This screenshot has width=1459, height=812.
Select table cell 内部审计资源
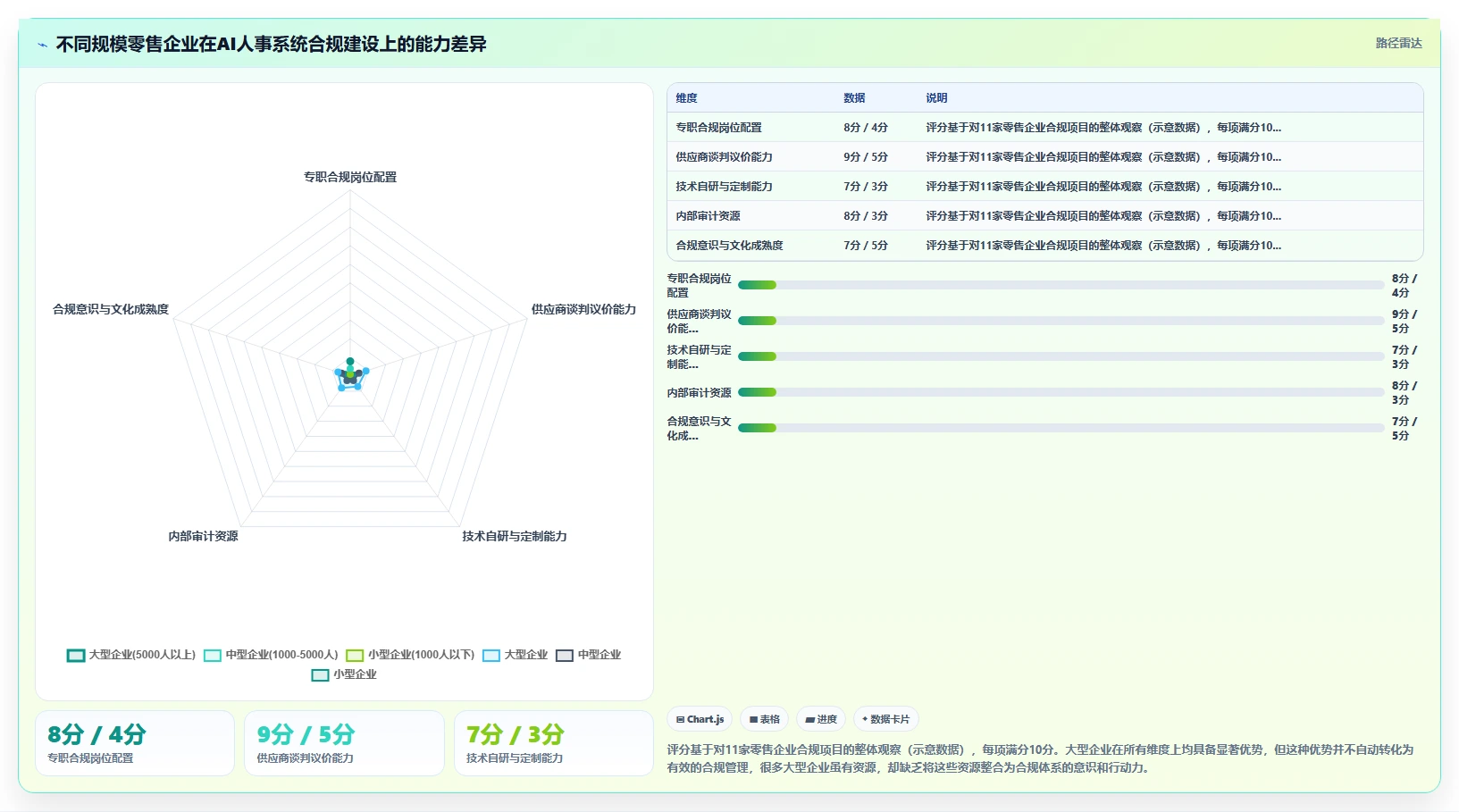coord(709,216)
